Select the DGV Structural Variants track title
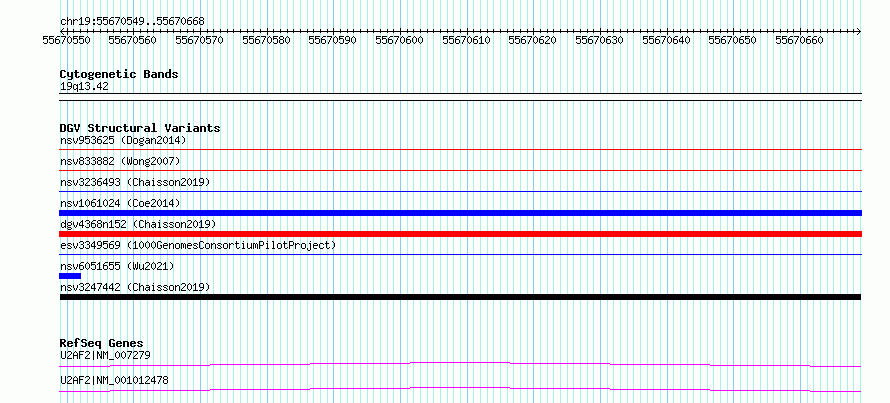Viewport: 890px width, 403px height. point(140,128)
